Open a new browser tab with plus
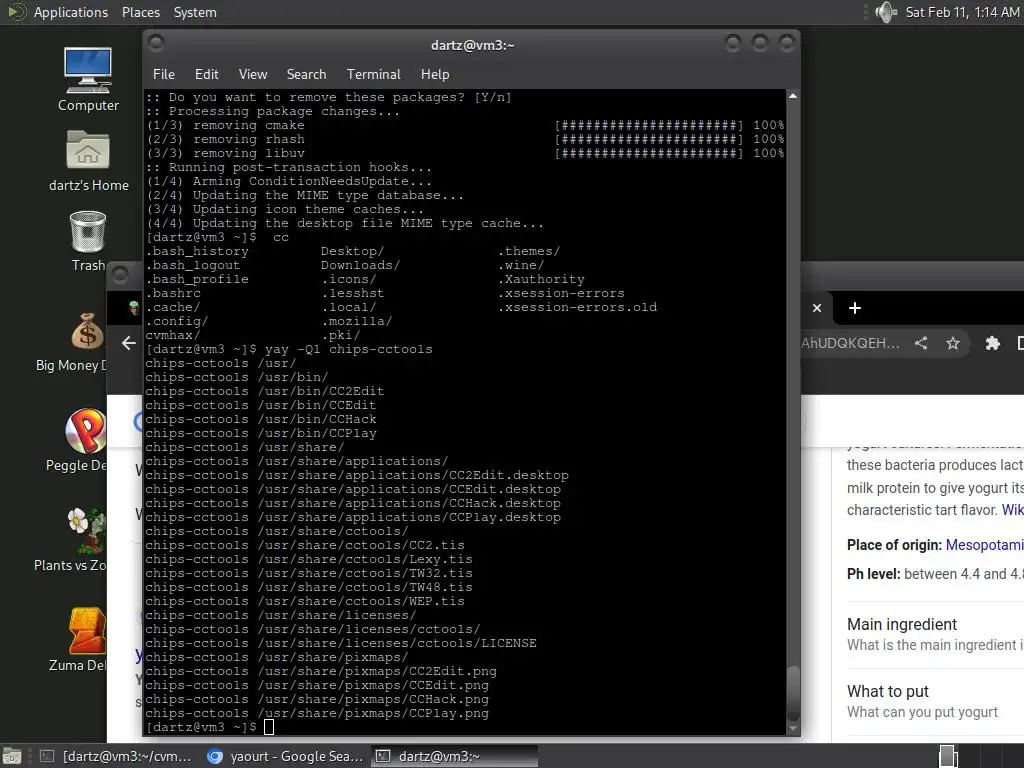The image size is (1024, 768). [855, 308]
